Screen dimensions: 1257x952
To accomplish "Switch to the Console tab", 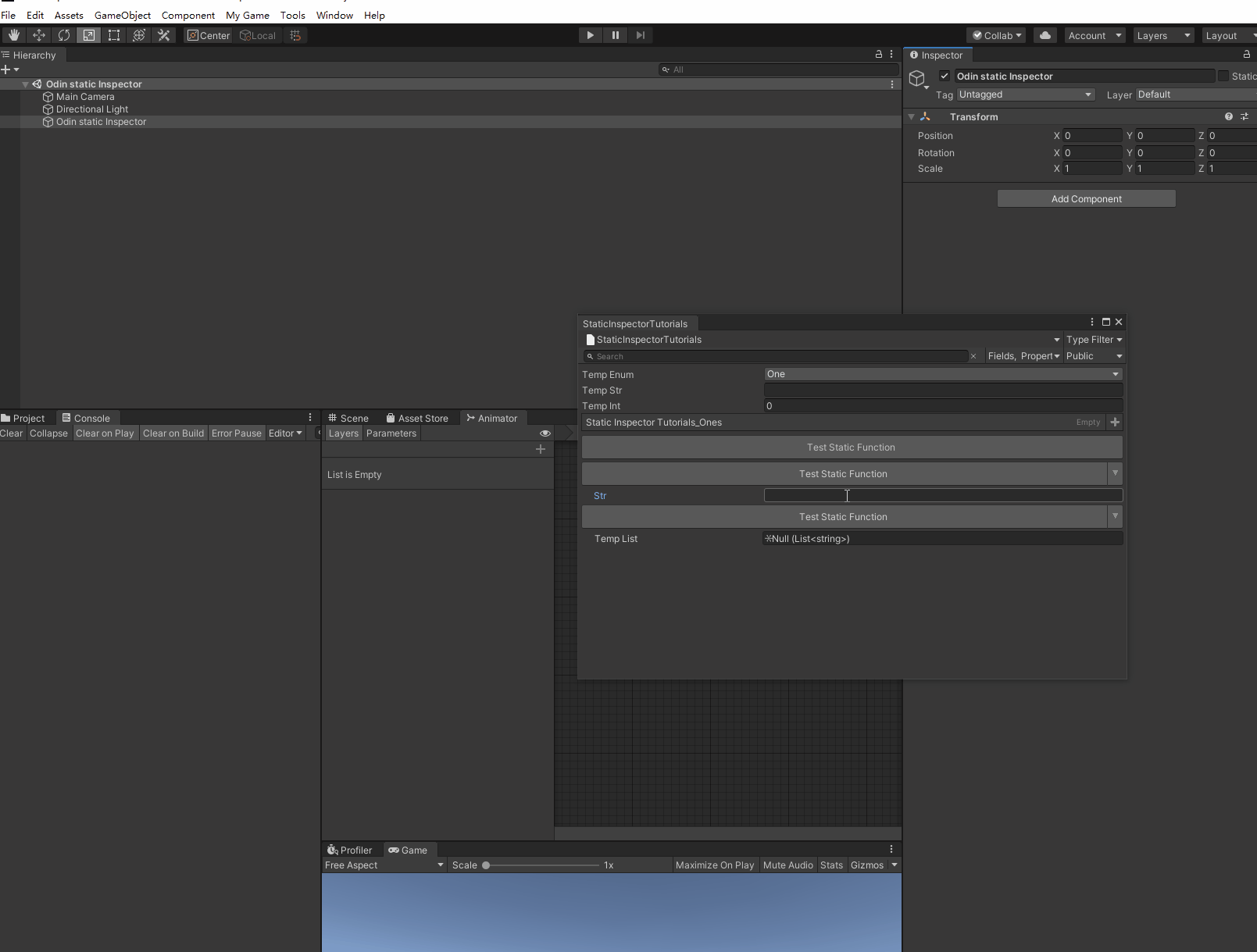I will pyautogui.click(x=86, y=418).
